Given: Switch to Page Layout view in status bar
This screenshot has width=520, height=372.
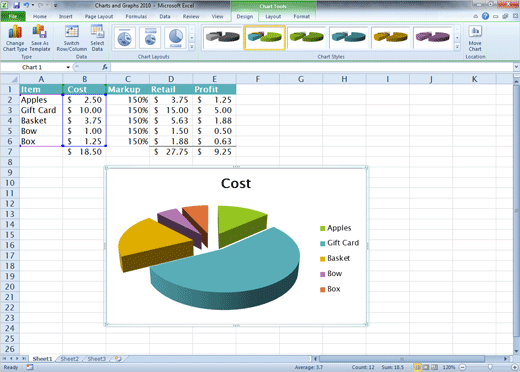Looking at the screenshot, I should [426, 367].
